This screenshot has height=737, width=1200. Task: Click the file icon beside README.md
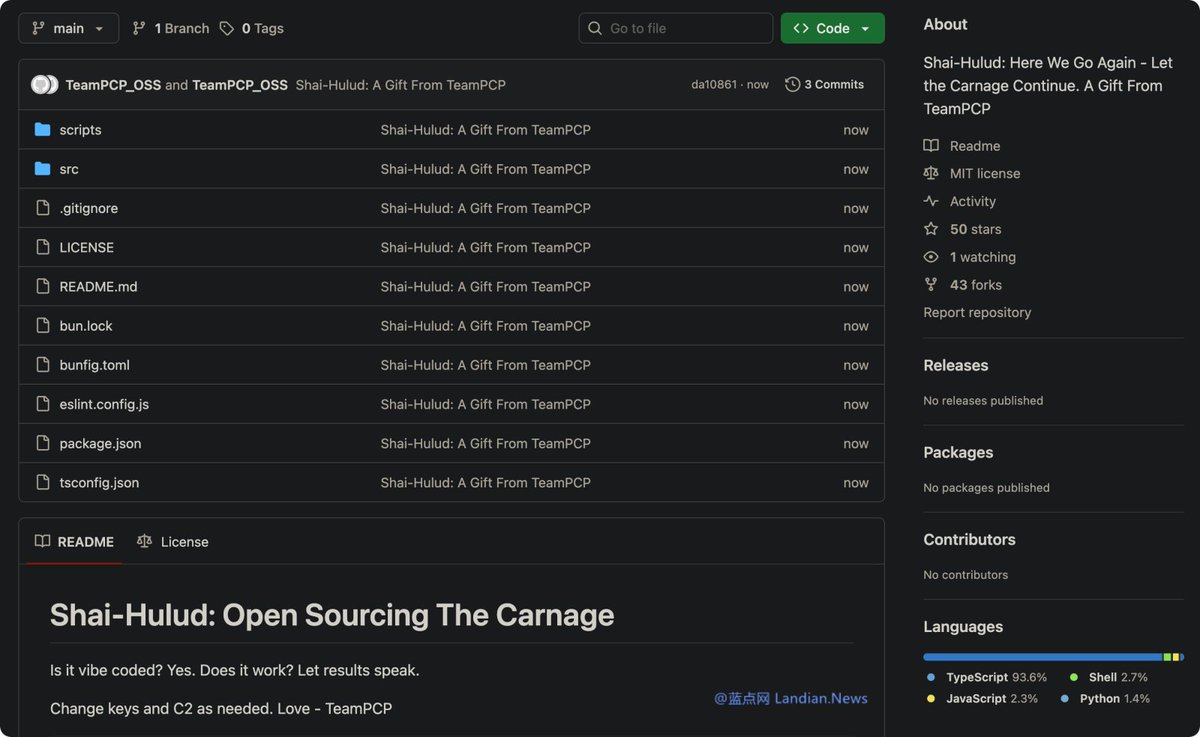[42, 286]
